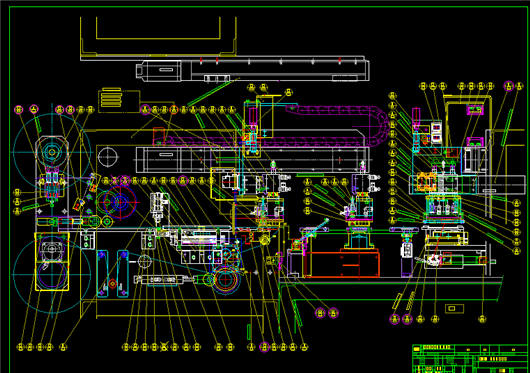The image size is (530, 373).
Task: Pick the orange patterned block on right assembly
Action: pos(427,182)
